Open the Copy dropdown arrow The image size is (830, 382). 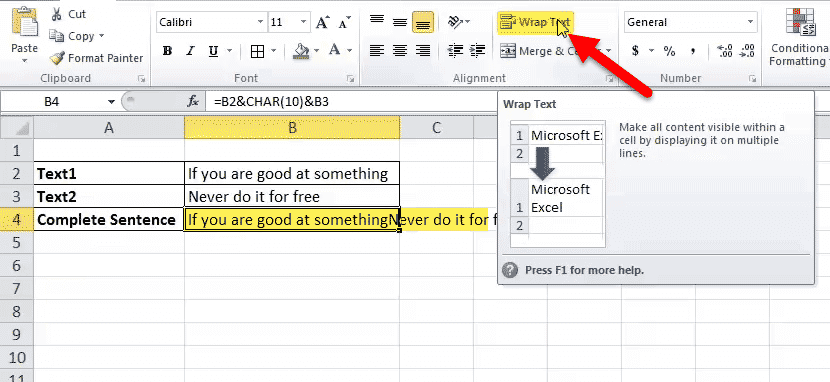click(x=101, y=36)
